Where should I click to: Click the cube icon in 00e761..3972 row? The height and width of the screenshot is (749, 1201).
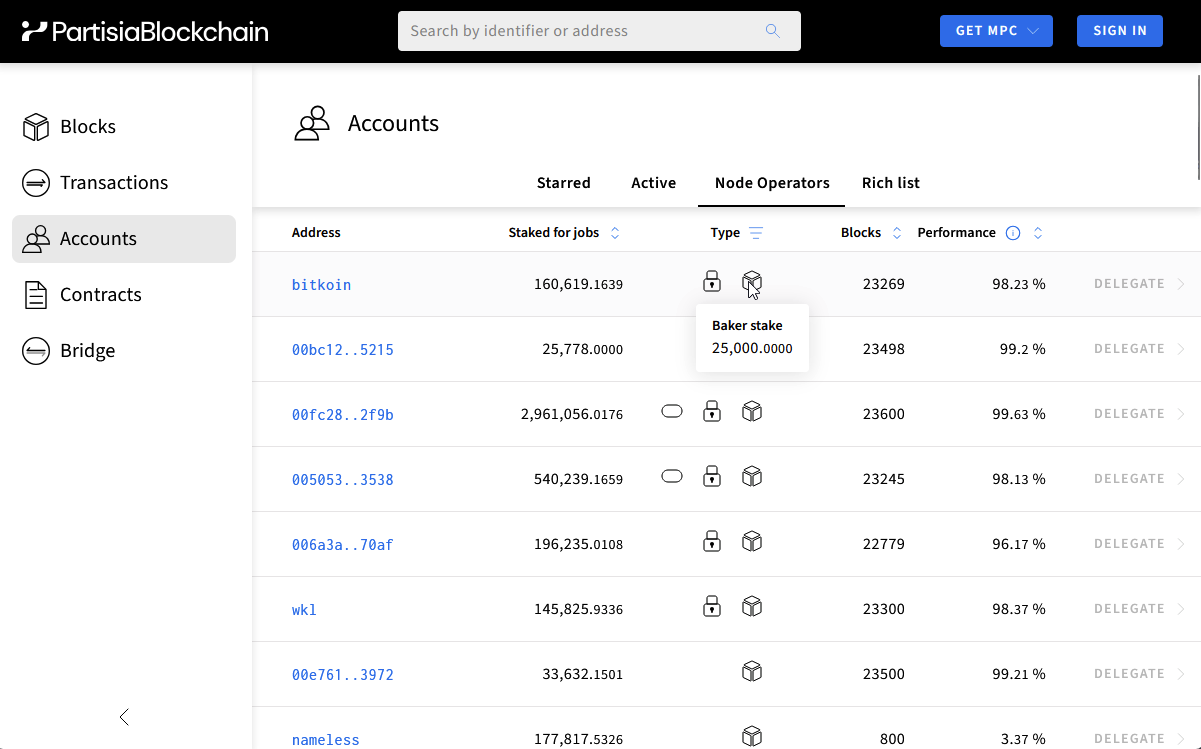752,671
